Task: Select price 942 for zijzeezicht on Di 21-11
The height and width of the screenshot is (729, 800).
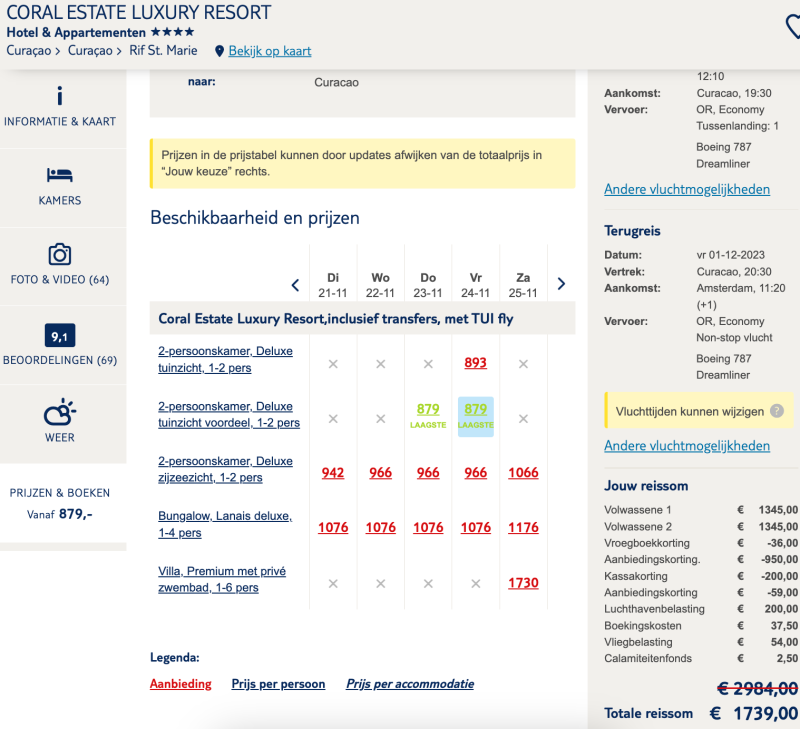Action: [x=333, y=473]
